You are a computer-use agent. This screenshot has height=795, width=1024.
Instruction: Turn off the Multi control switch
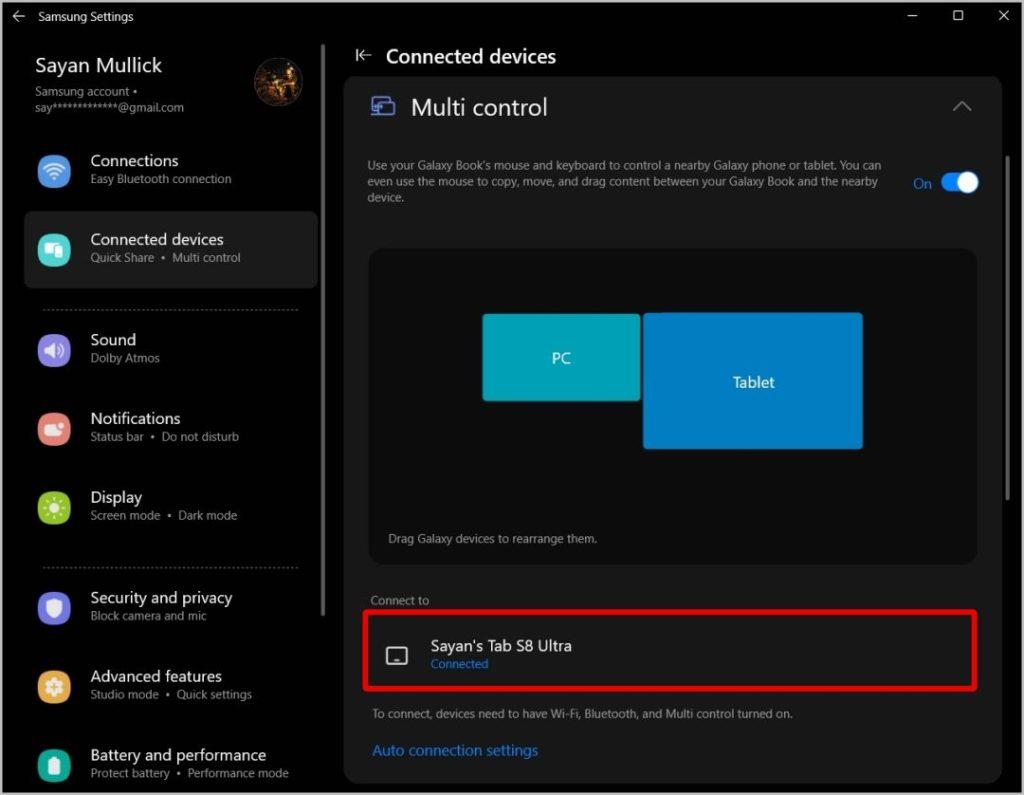click(959, 182)
